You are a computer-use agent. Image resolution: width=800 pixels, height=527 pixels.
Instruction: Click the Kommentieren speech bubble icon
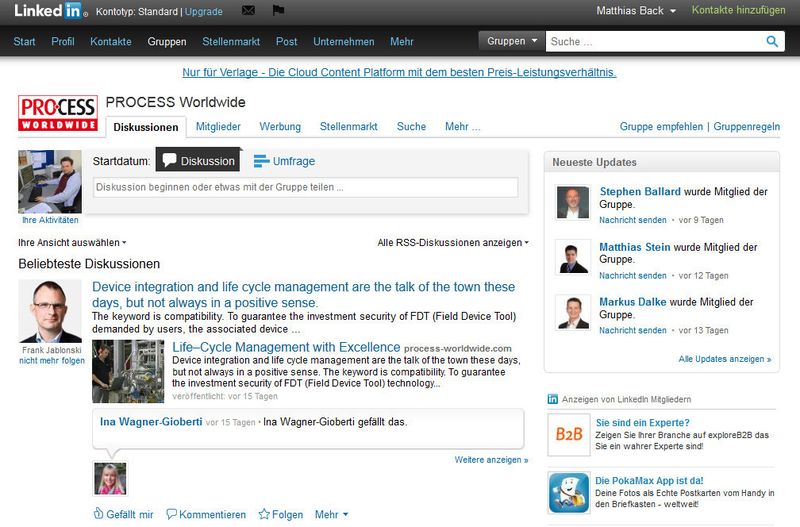172,514
